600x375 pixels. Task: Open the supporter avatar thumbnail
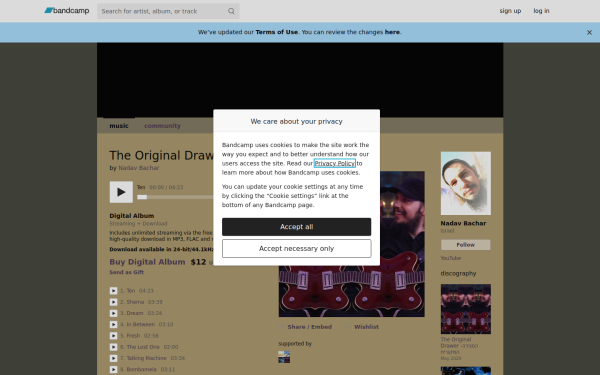pos(284,357)
